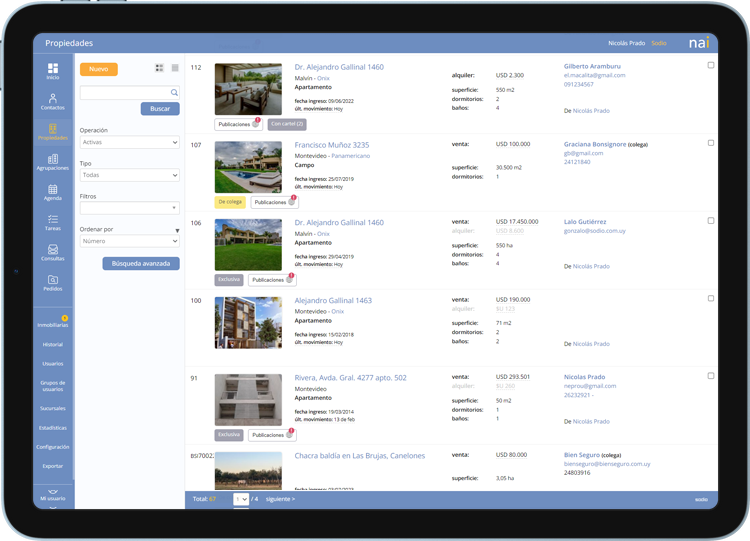Expand the Operación dropdown
This screenshot has width=750, height=541.
[129, 142]
